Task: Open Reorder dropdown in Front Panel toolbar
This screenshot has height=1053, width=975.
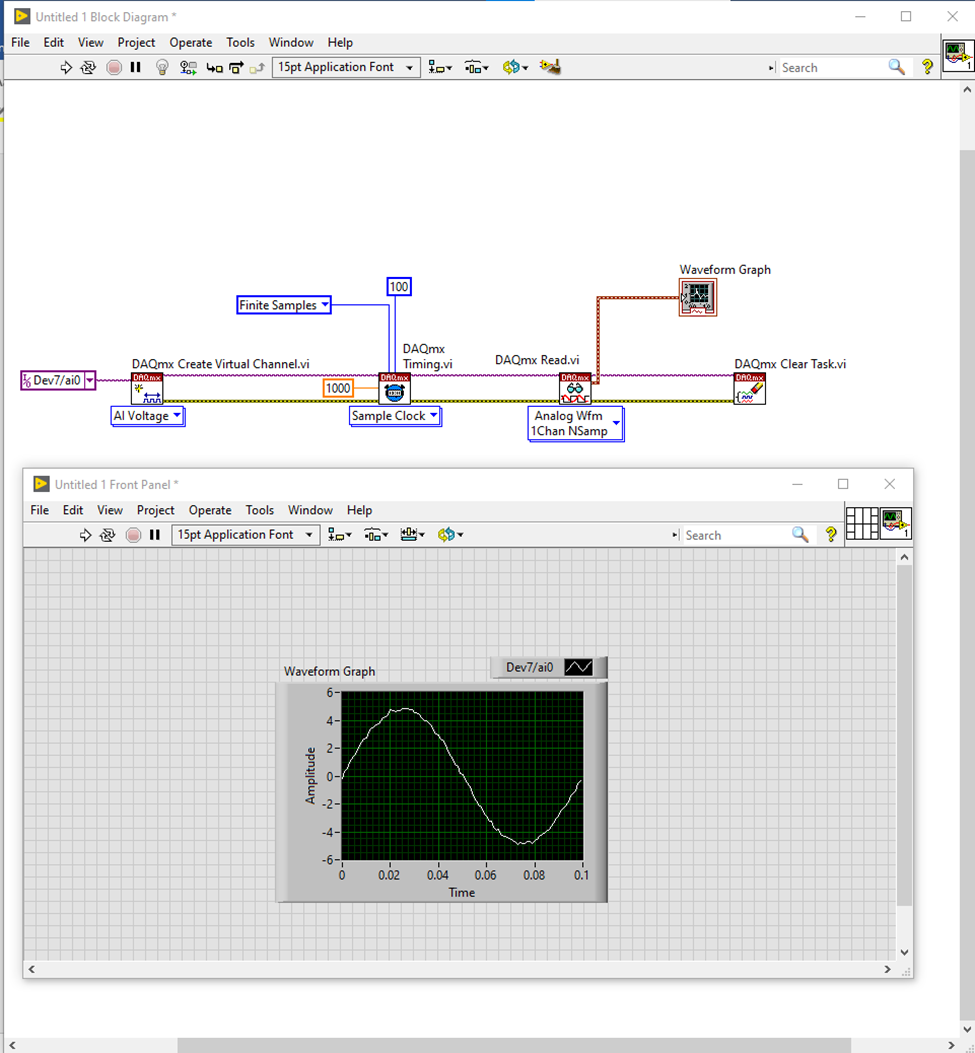Action: [451, 535]
